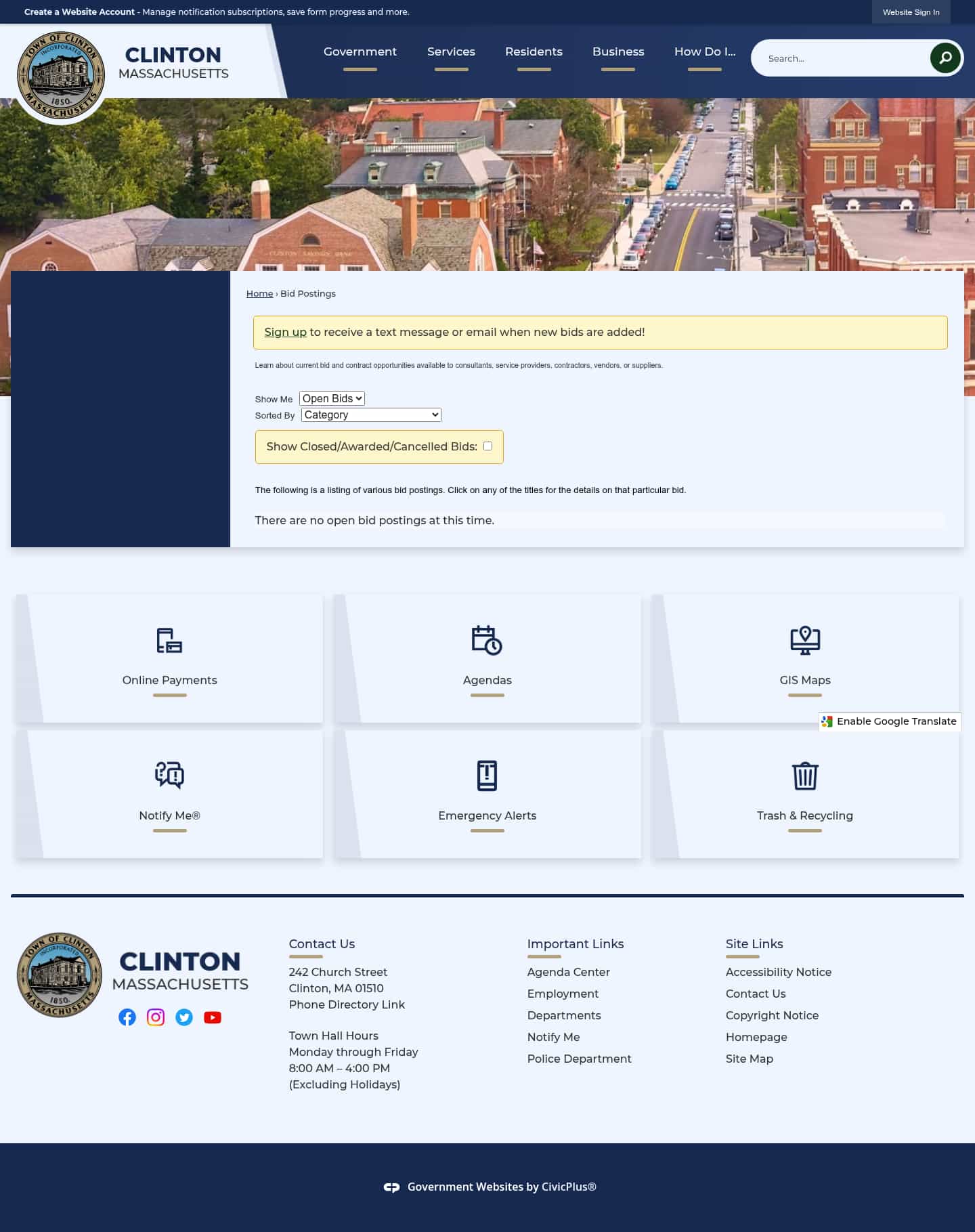Open the Copyright Notice link
The height and width of the screenshot is (1232, 975).
[x=772, y=1015]
